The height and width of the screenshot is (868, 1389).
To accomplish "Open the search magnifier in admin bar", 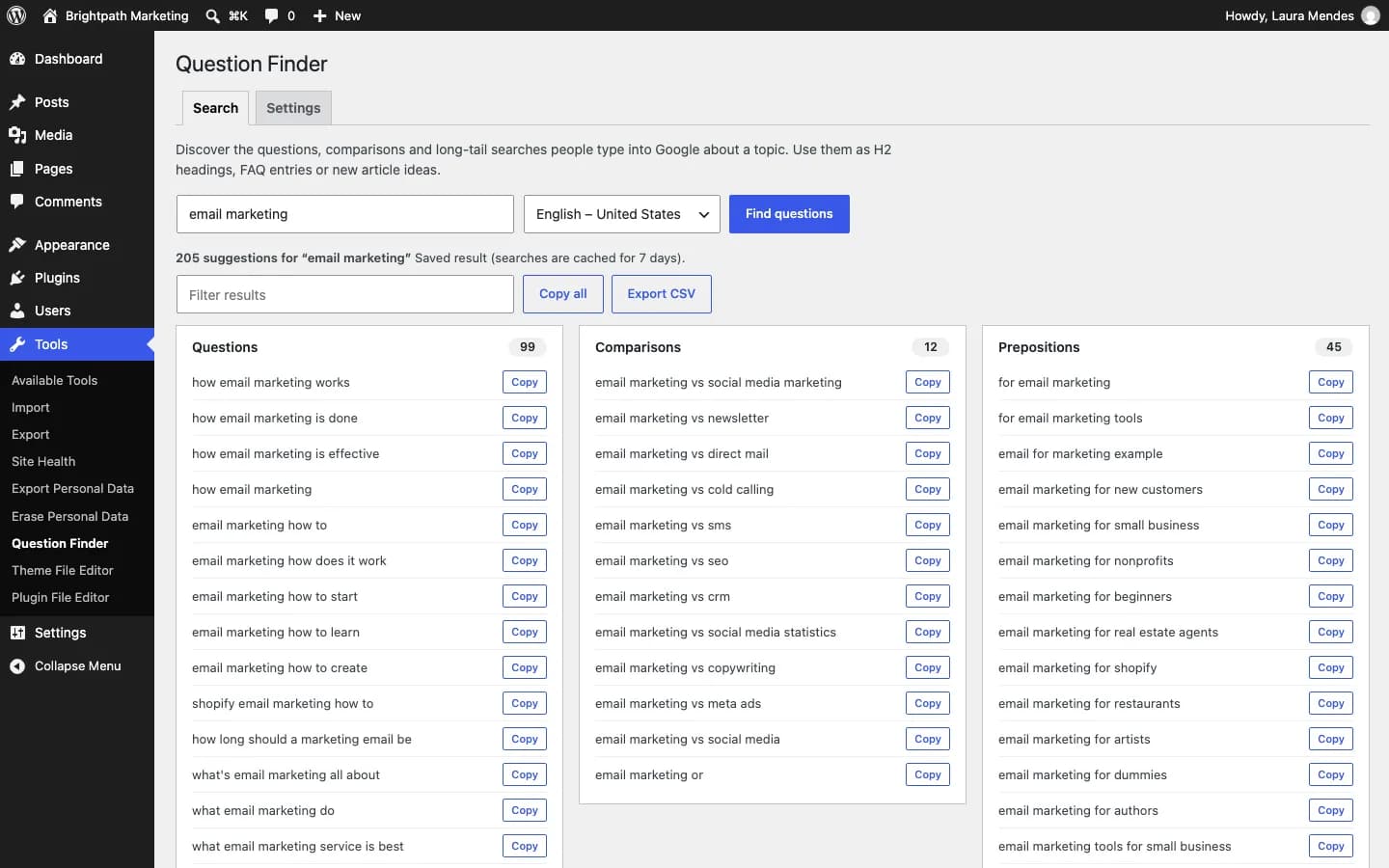I will coord(213,15).
